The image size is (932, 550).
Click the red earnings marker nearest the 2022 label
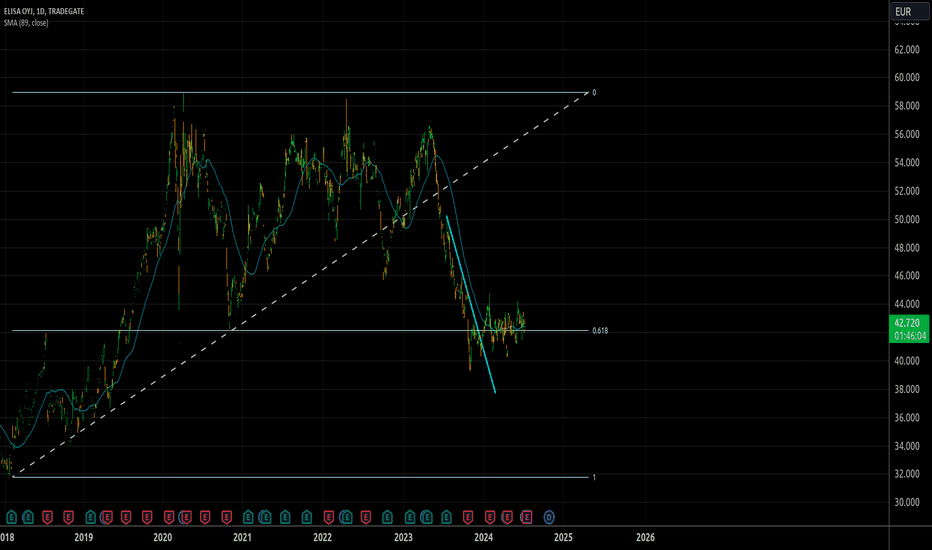point(328,517)
